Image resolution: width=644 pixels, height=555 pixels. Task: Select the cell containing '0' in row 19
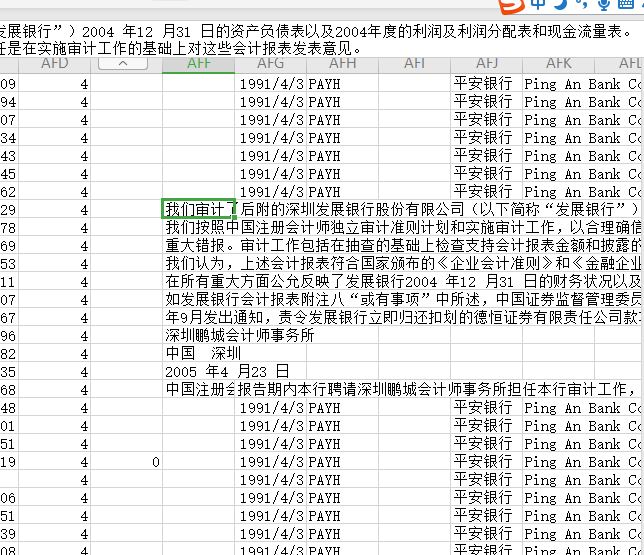[126, 462]
